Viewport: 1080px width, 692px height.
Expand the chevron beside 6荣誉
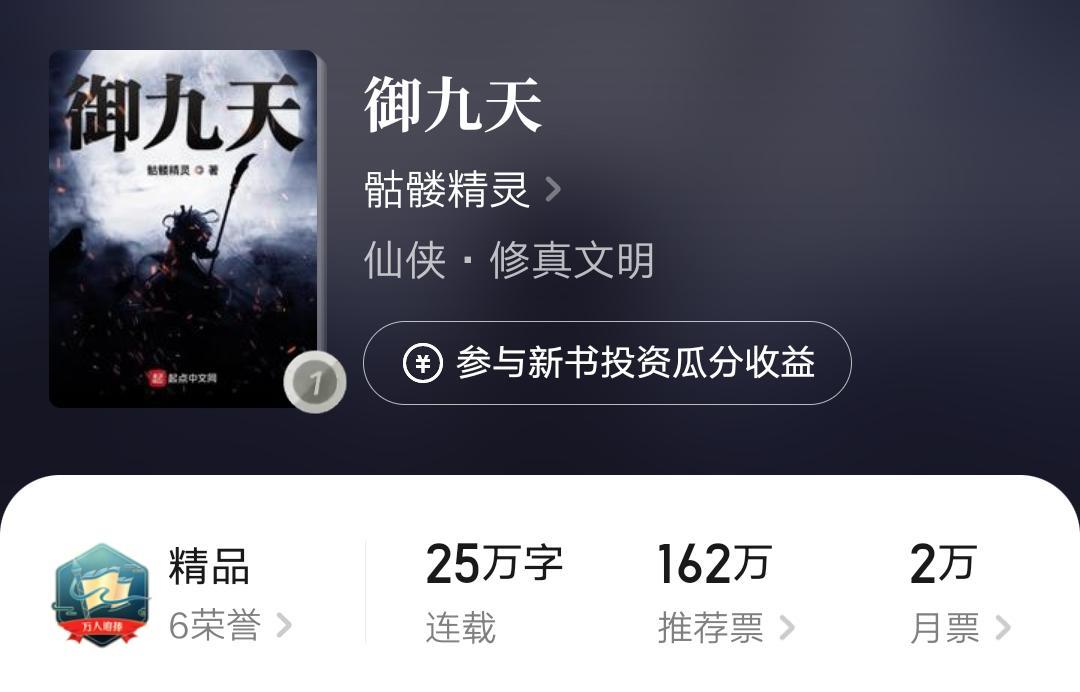pos(284,626)
